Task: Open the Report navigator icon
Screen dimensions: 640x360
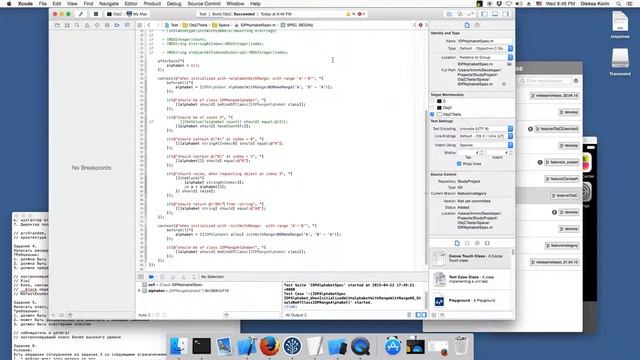Action: coord(127,25)
